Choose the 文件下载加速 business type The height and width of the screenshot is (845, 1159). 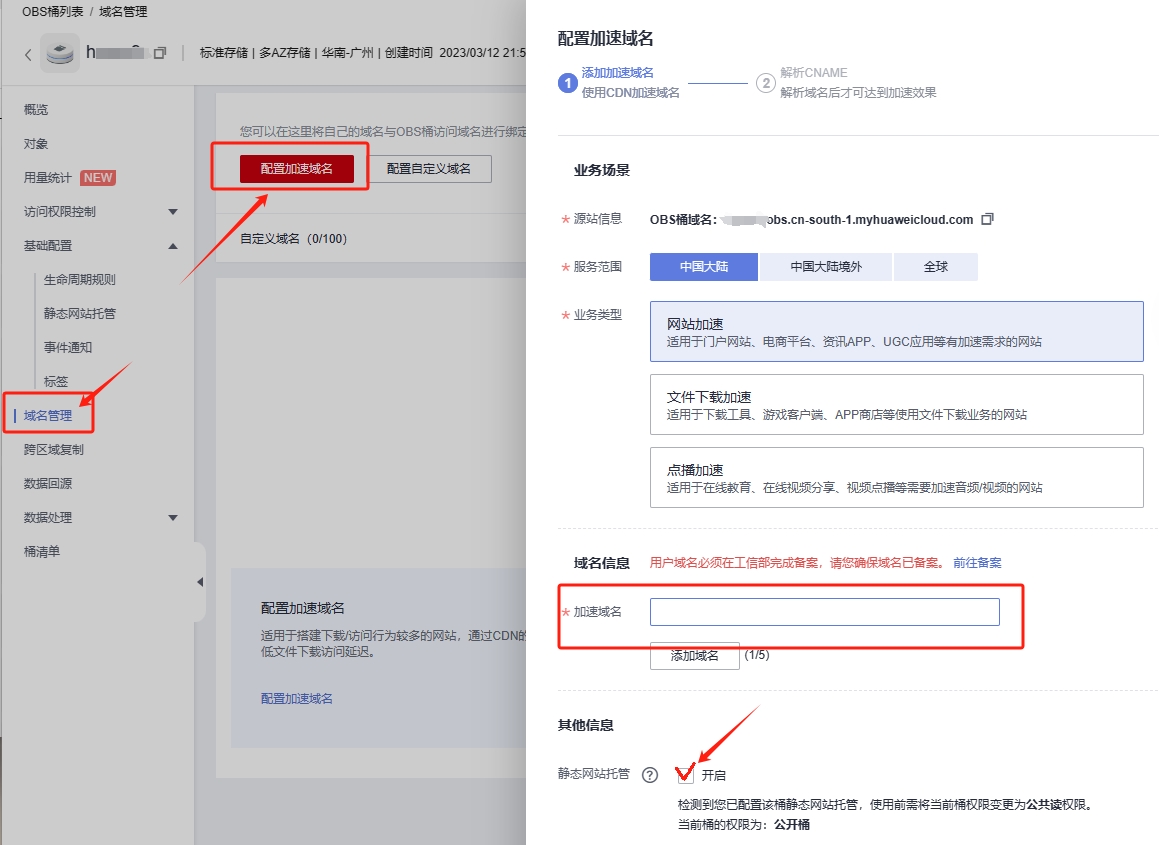pos(896,405)
